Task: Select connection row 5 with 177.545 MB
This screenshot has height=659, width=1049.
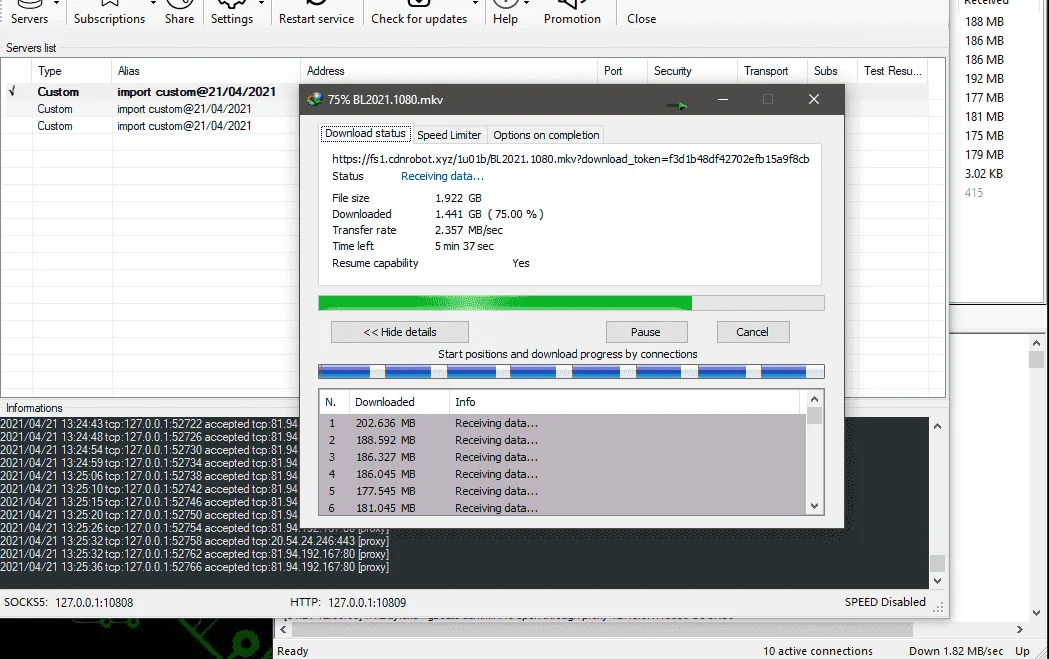Action: (563, 491)
